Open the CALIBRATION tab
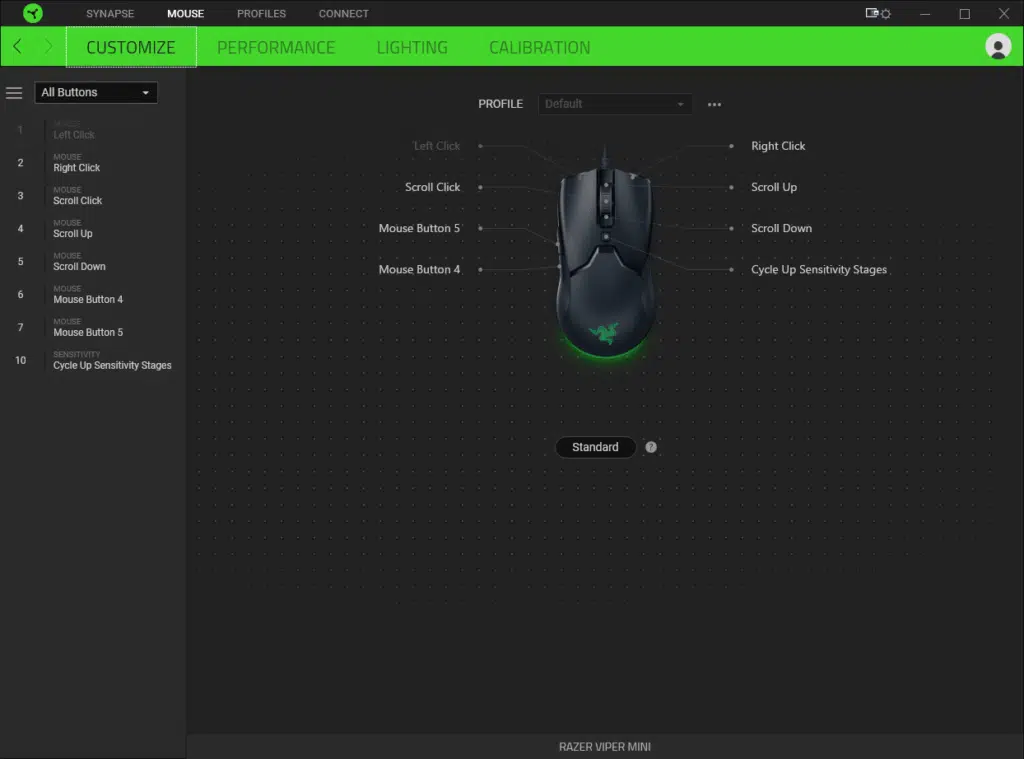Viewport: 1024px width, 759px height. point(539,47)
